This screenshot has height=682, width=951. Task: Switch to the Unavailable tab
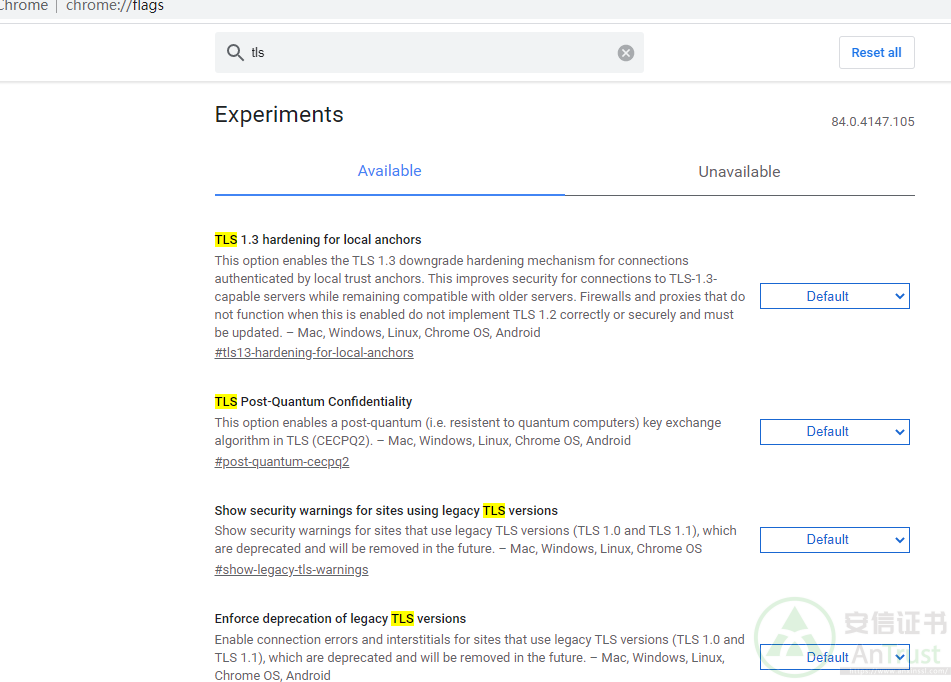pos(739,172)
